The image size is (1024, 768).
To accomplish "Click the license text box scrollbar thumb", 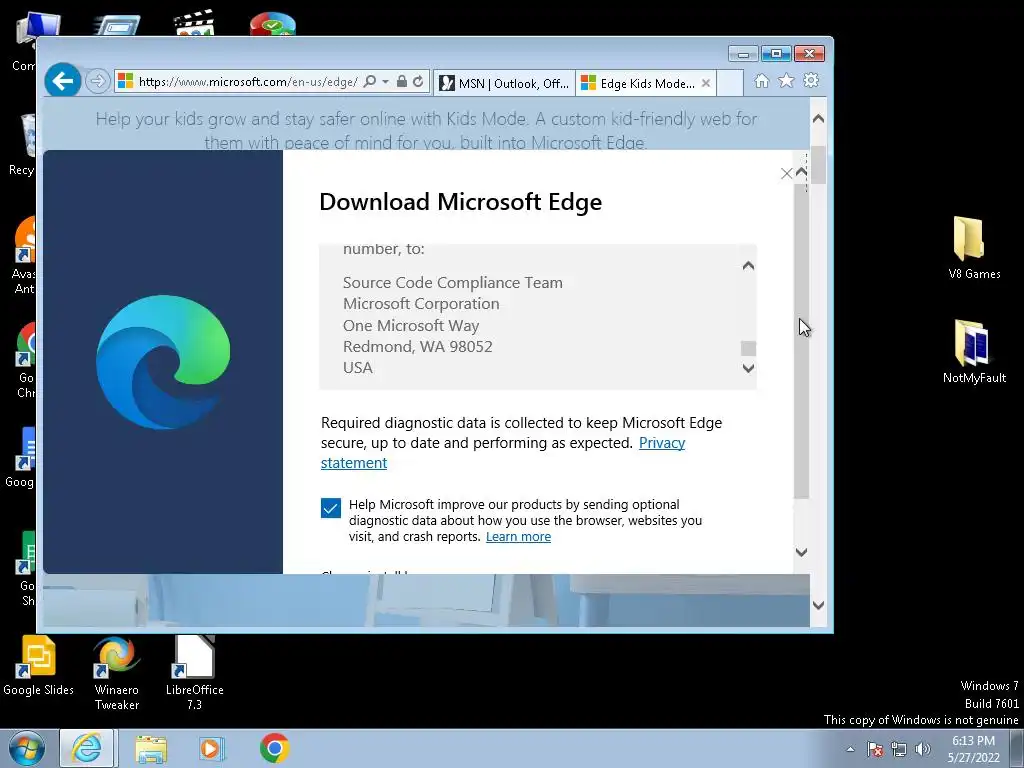I will (x=748, y=348).
